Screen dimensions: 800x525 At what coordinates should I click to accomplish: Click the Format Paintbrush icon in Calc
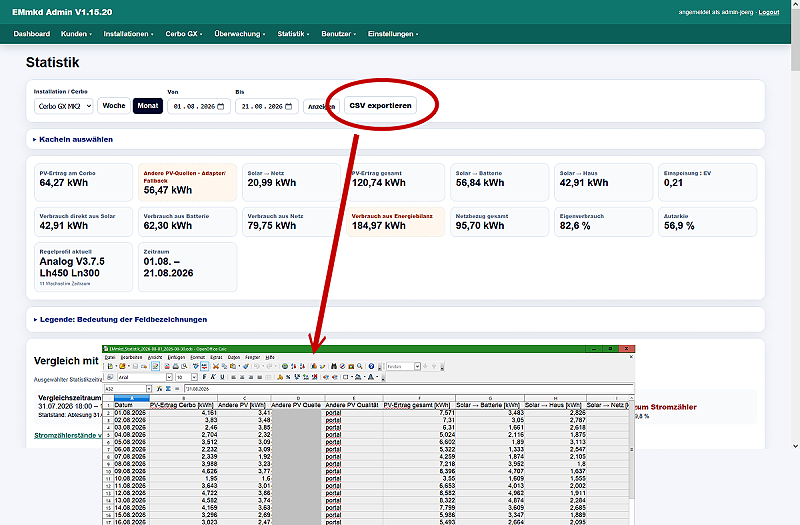click(x=246, y=366)
